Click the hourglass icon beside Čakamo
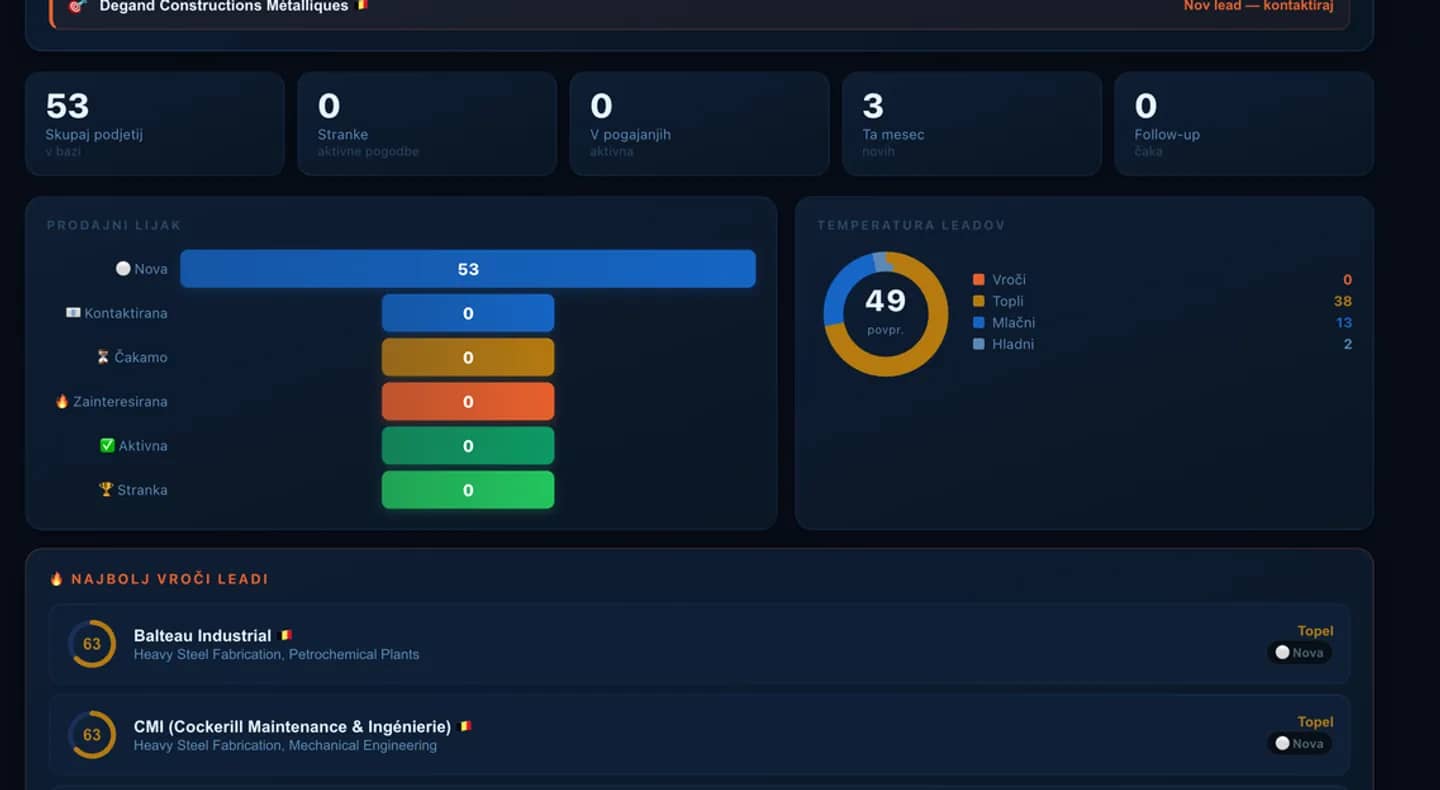Viewport: 1440px width, 790px height. (x=103, y=357)
